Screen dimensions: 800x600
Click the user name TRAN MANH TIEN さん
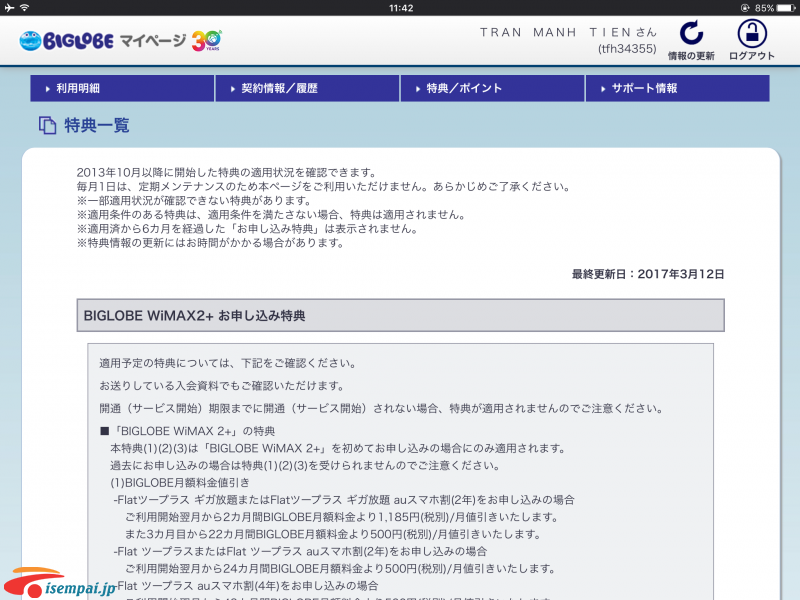point(568,32)
